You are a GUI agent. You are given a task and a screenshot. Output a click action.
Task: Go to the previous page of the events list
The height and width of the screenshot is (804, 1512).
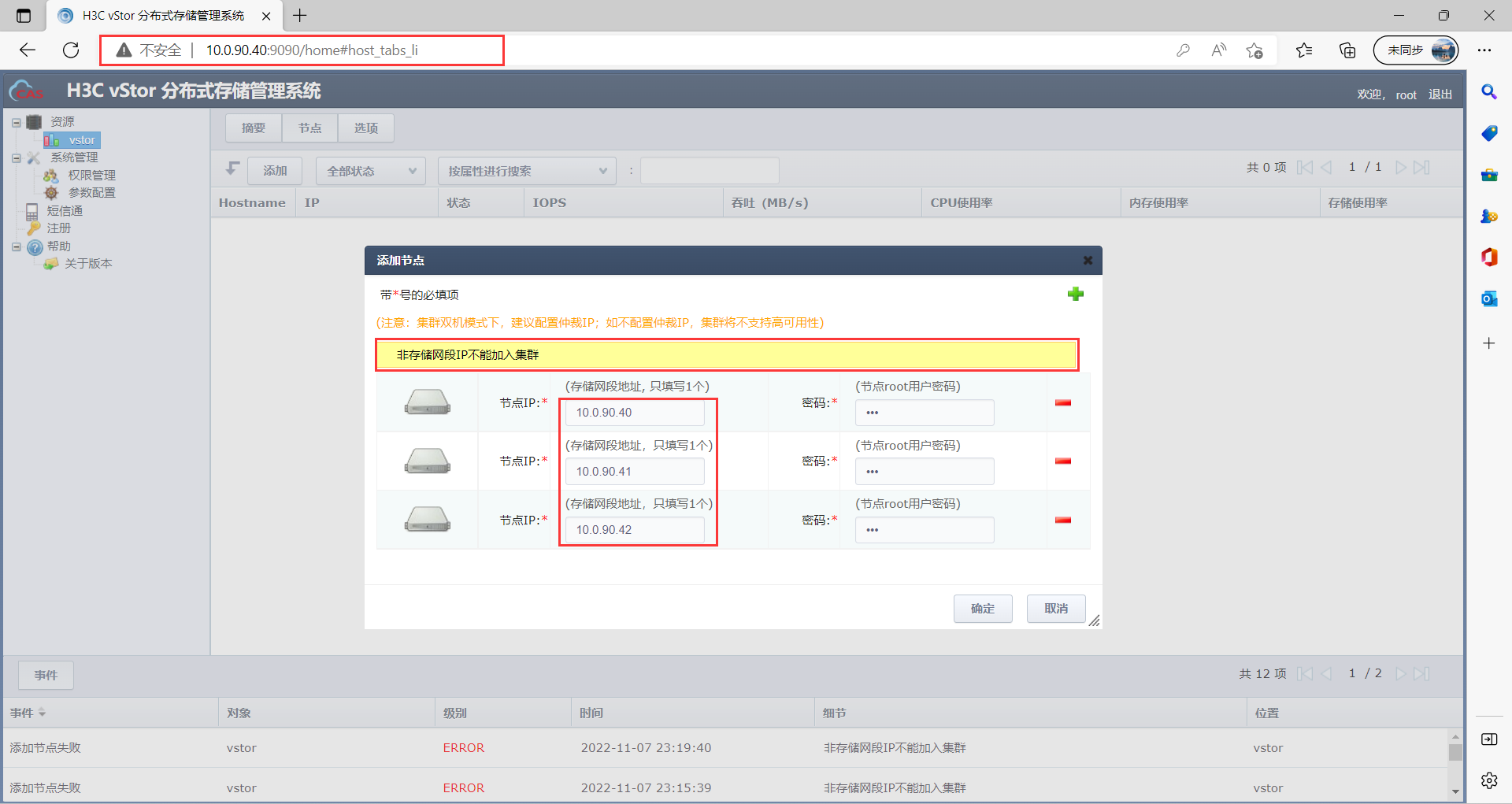pos(1327,673)
